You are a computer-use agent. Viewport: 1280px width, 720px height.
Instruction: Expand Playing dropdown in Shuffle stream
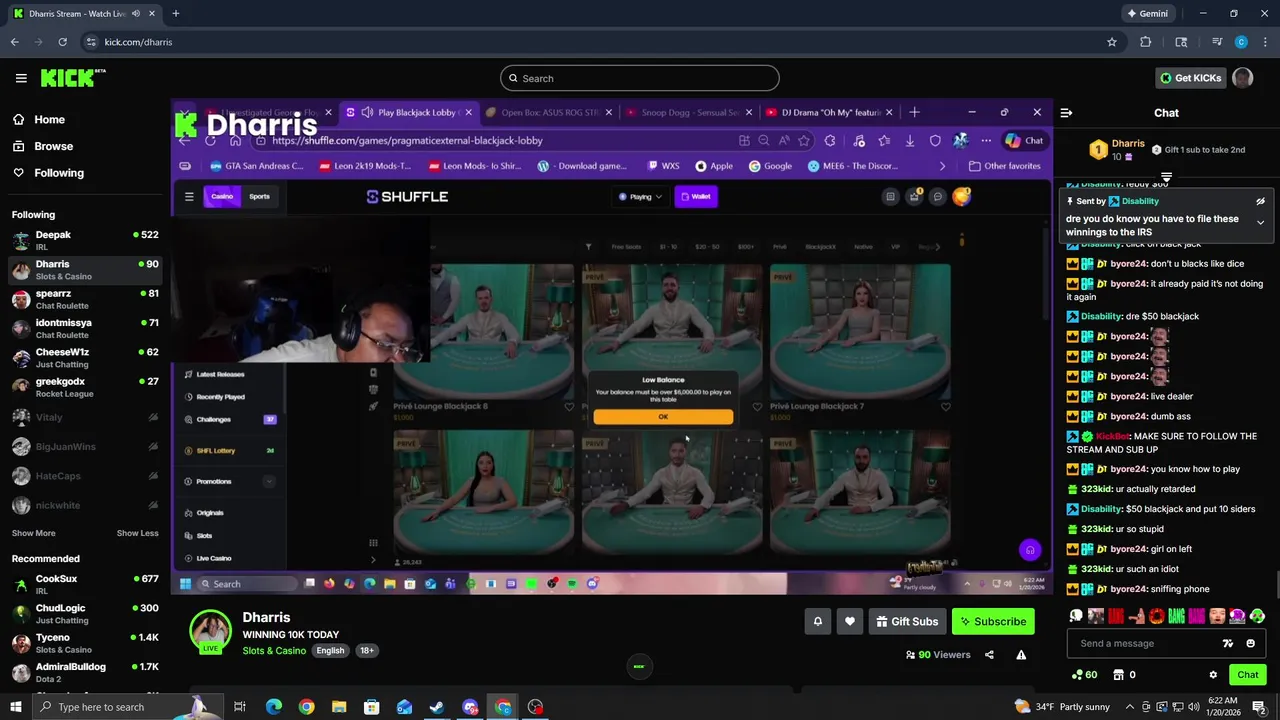point(641,197)
